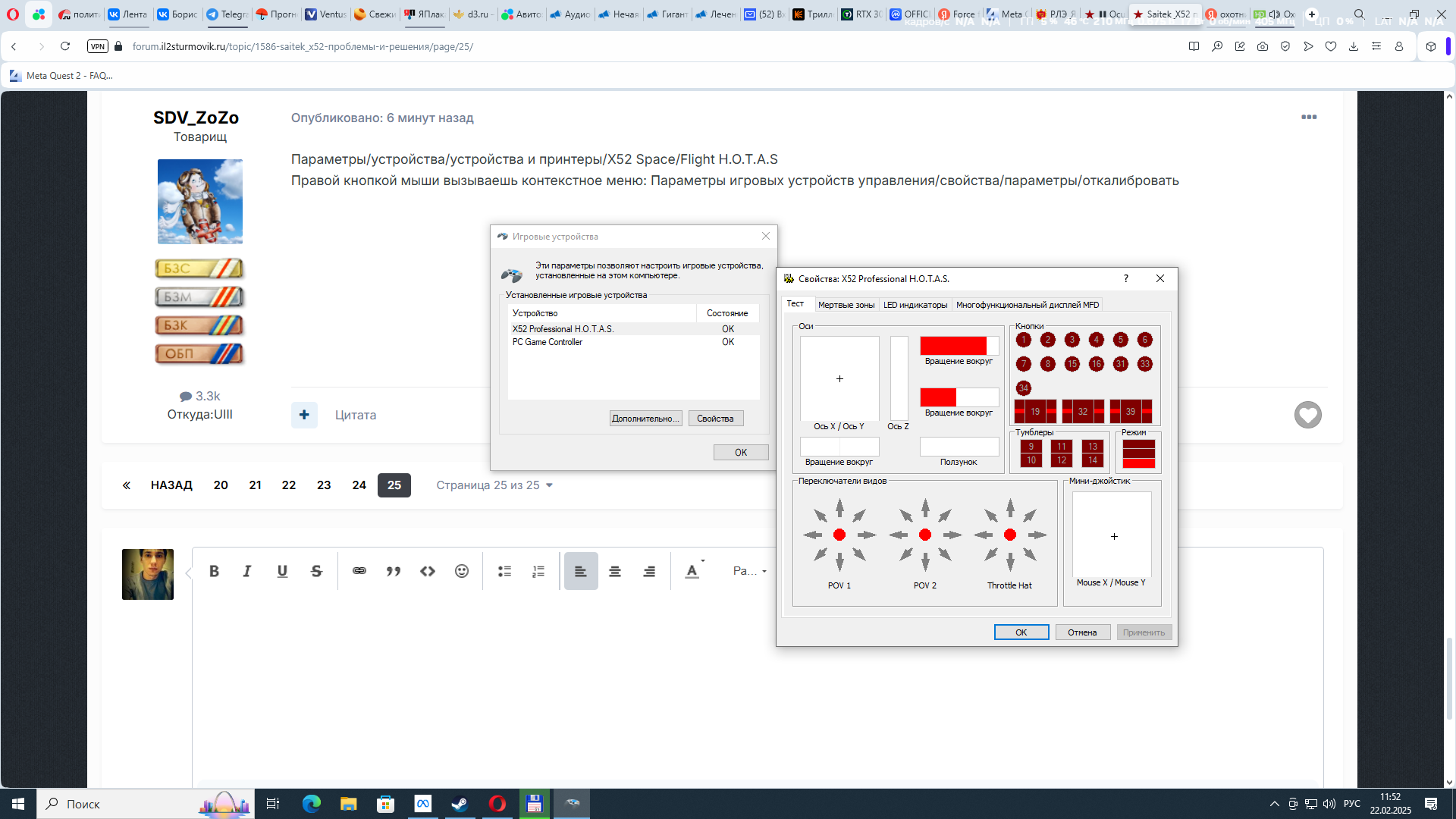Open Easy Setup sliders icon
Screen dimensions: 1456x819
pyautogui.click(x=1376, y=46)
